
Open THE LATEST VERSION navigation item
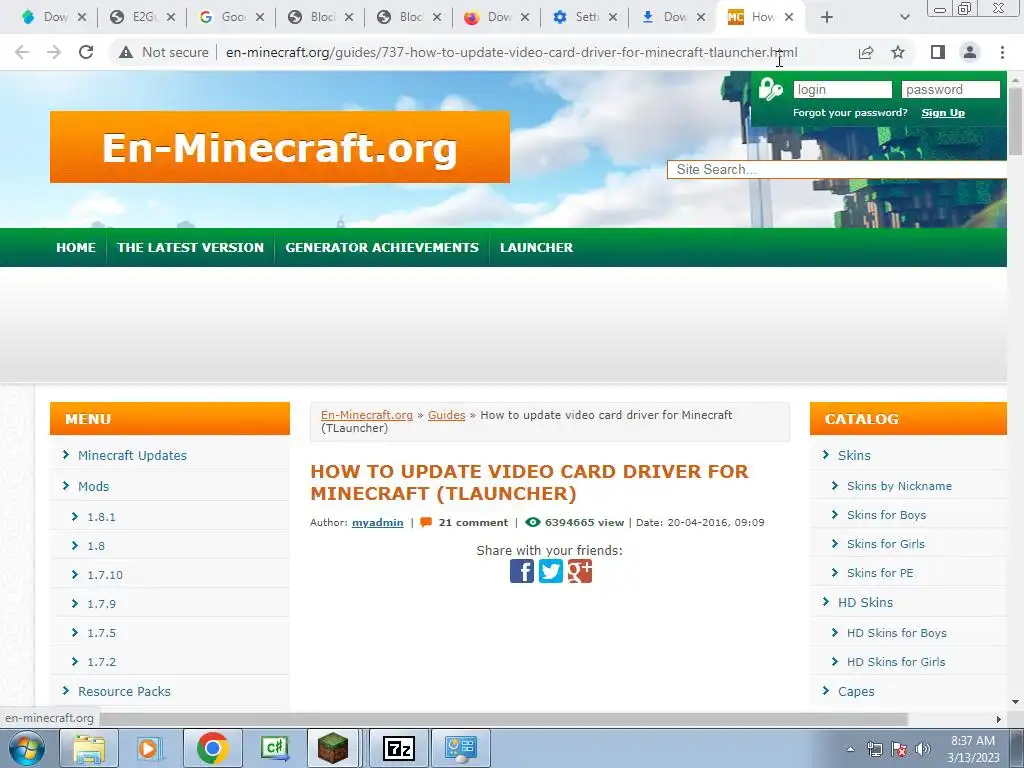pos(190,248)
